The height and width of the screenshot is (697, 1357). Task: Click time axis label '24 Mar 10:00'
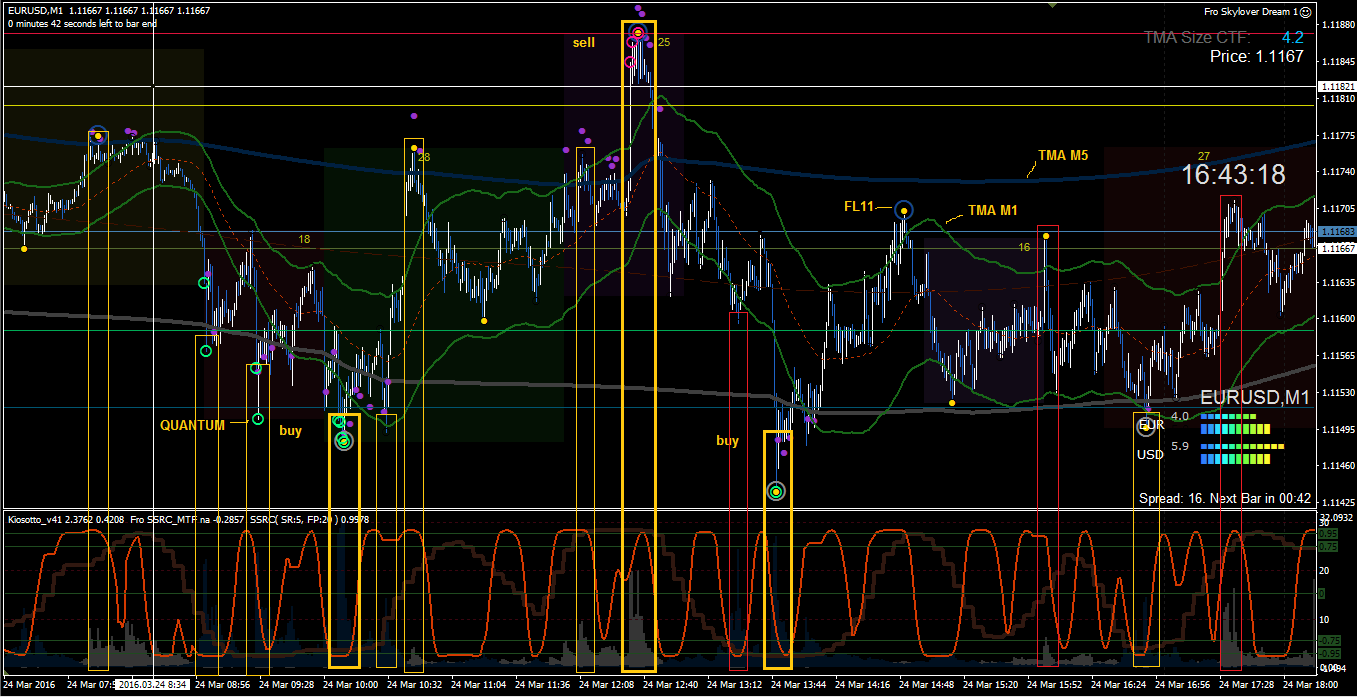tap(350, 685)
